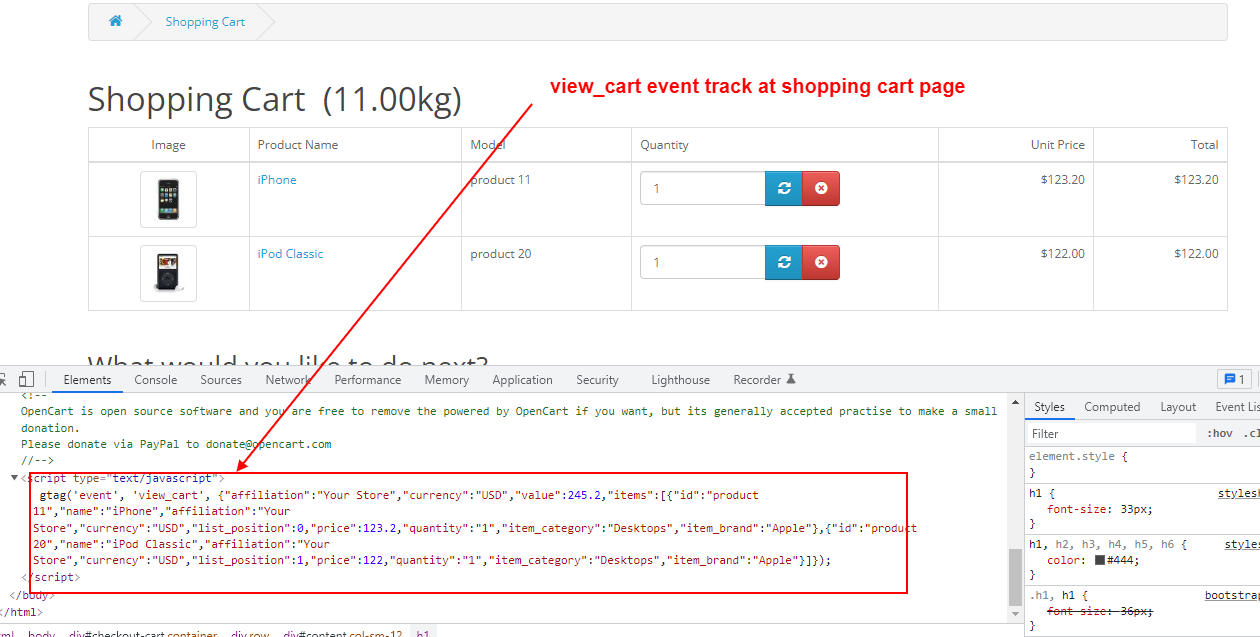Open the iPhone product link
The height and width of the screenshot is (637, 1260).
click(277, 180)
